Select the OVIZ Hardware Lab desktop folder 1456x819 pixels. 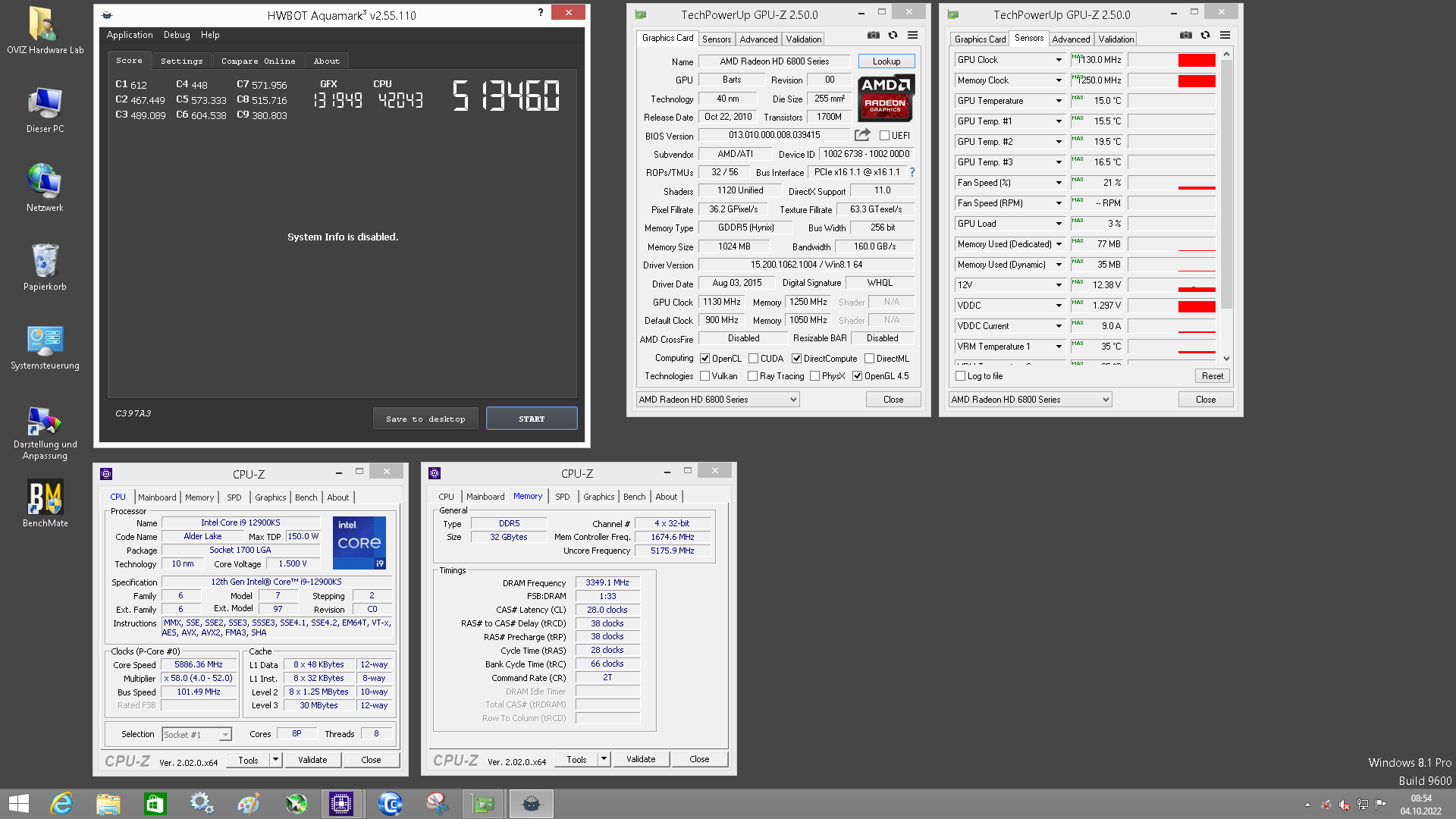coord(45,30)
